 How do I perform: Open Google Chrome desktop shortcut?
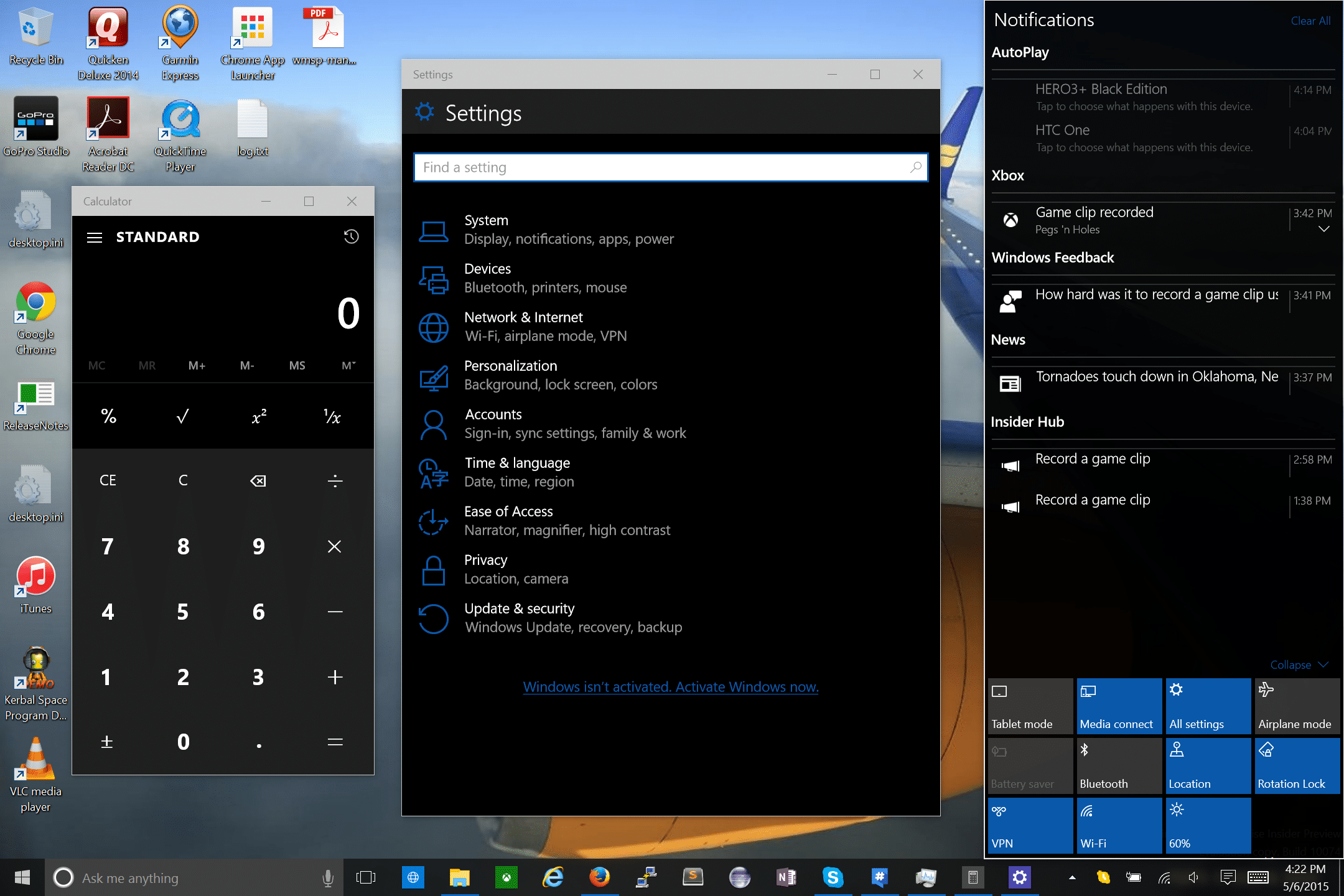coord(35,318)
